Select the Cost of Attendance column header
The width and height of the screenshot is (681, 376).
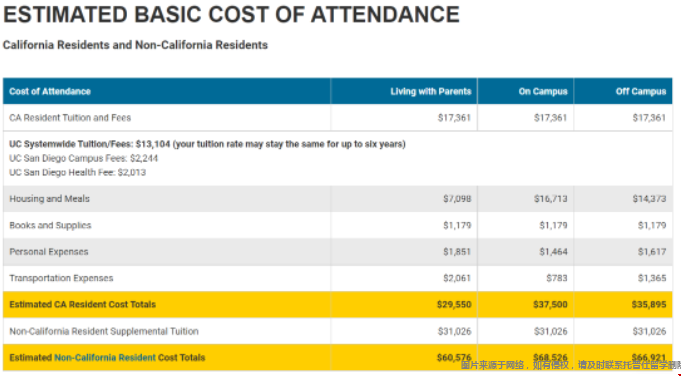tap(50, 92)
